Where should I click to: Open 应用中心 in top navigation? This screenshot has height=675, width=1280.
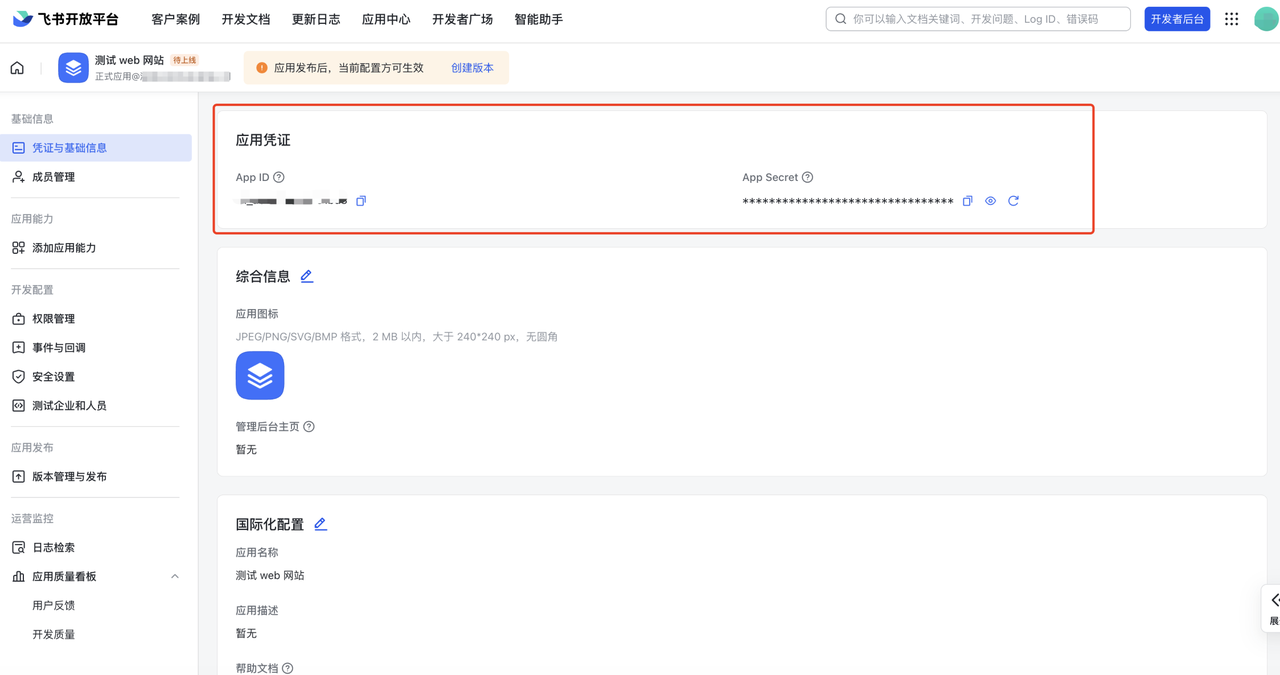pos(386,19)
